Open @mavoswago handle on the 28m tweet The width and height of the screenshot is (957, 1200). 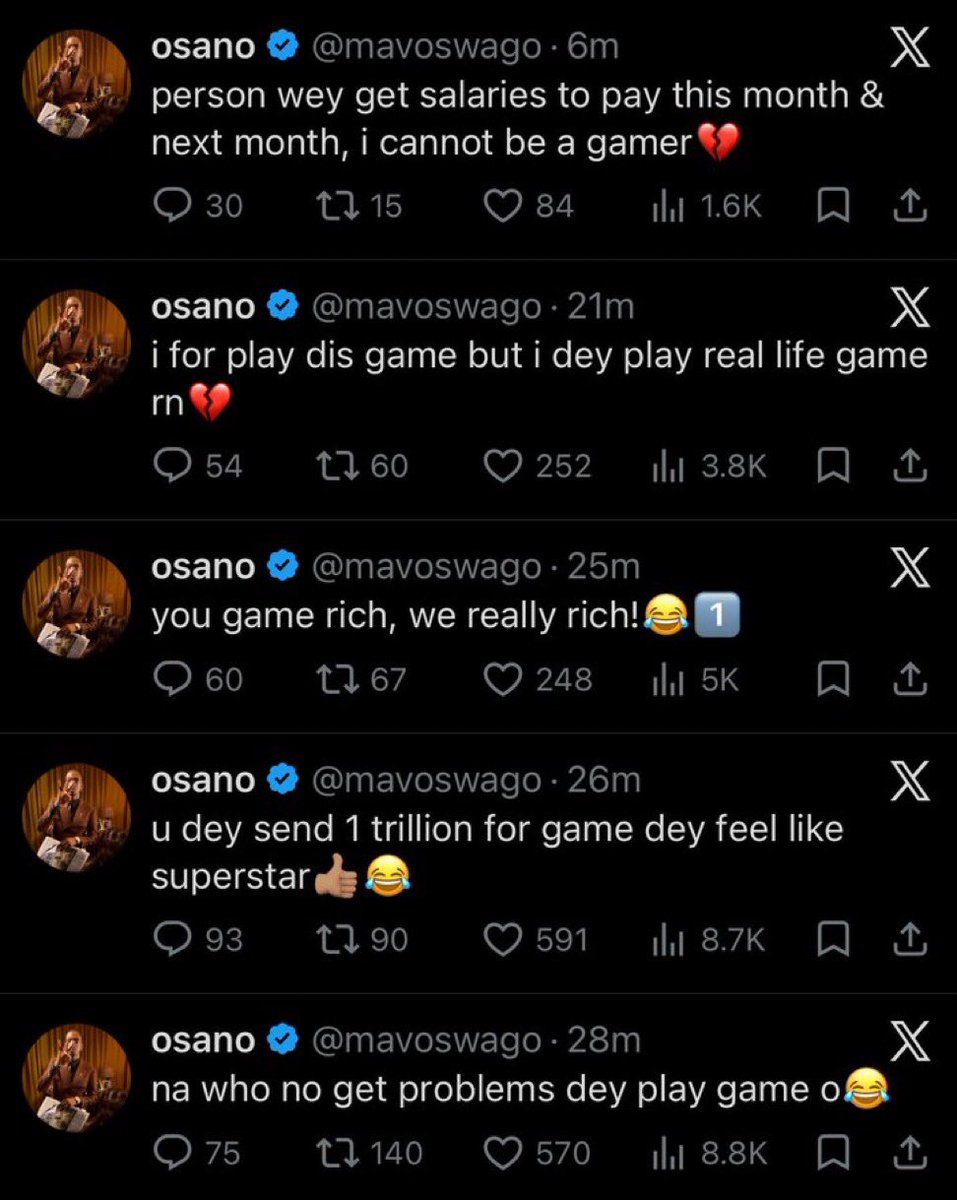click(427, 1041)
